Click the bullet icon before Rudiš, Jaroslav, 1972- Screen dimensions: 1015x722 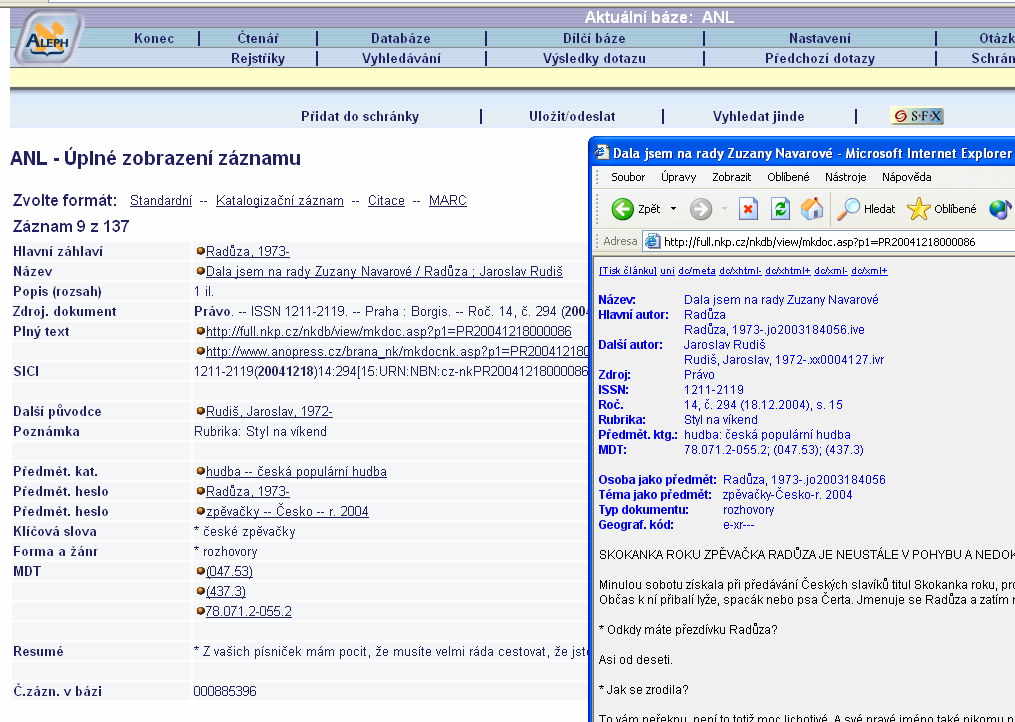(201, 411)
